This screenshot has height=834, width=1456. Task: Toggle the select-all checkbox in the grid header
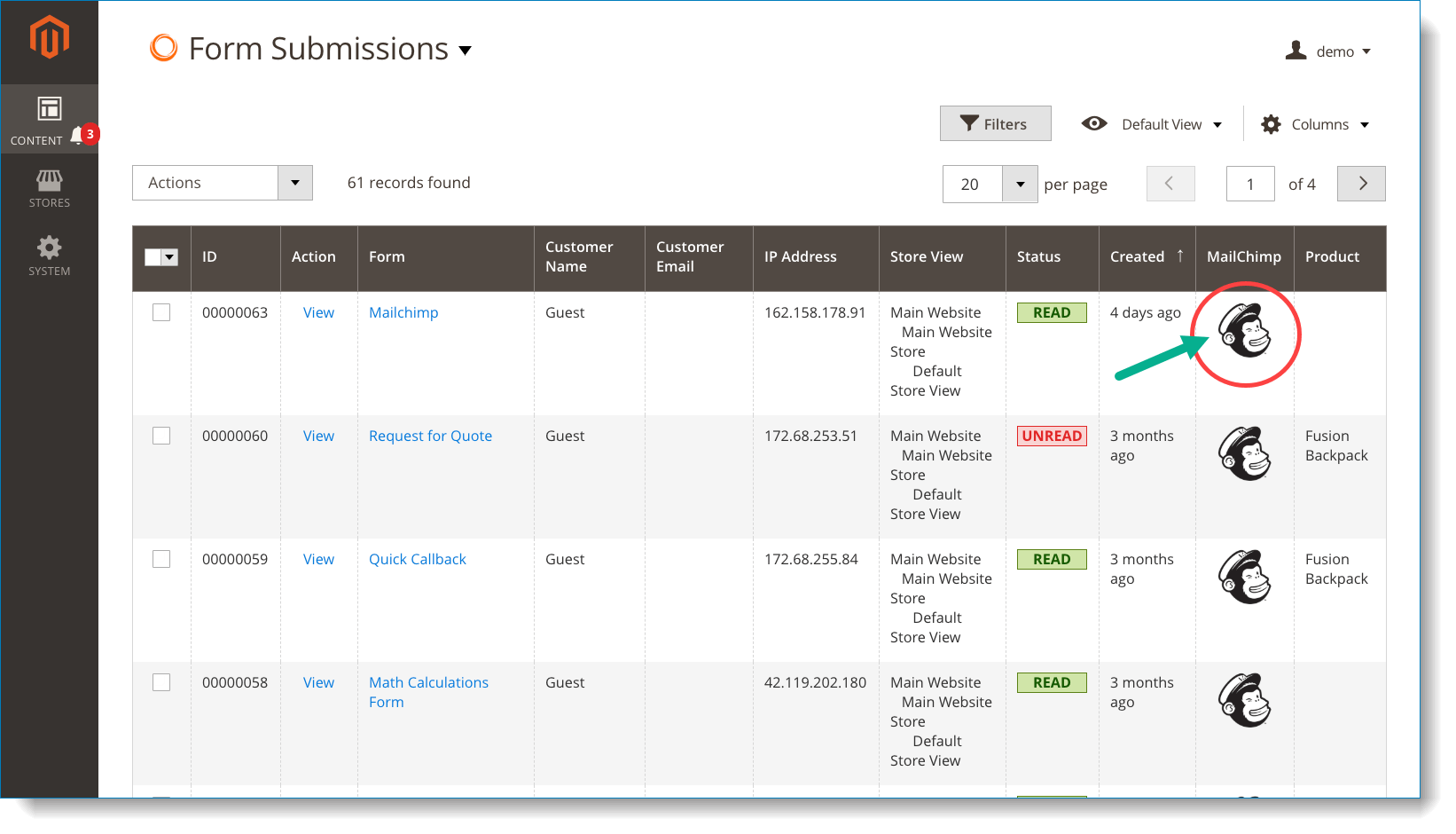coord(153,256)
